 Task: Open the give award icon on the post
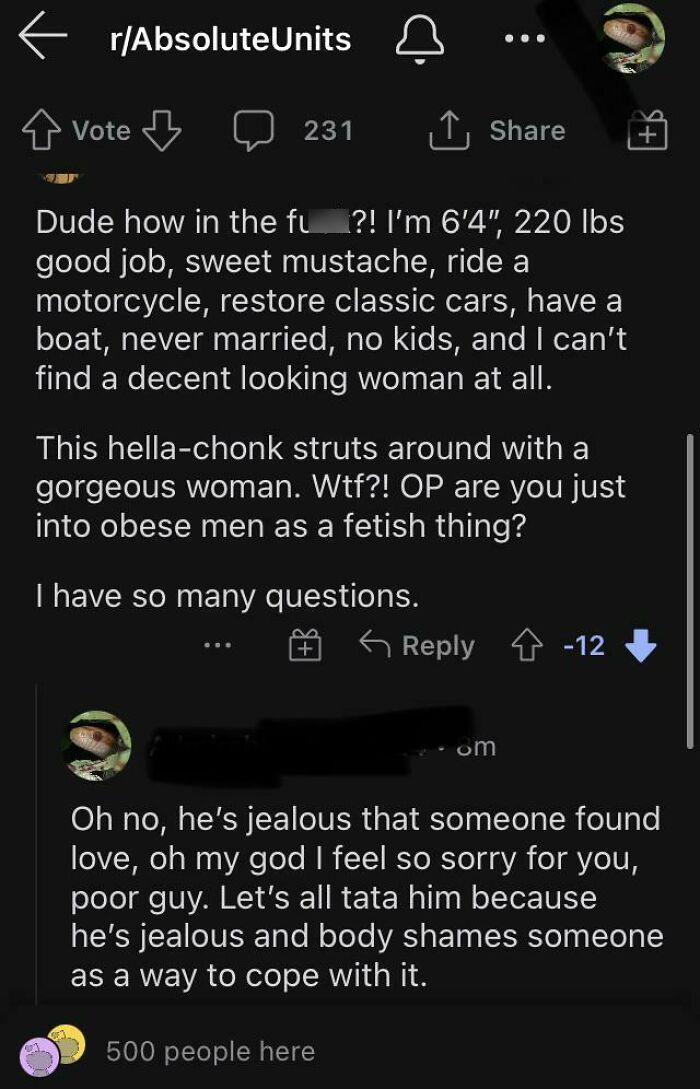647,131
